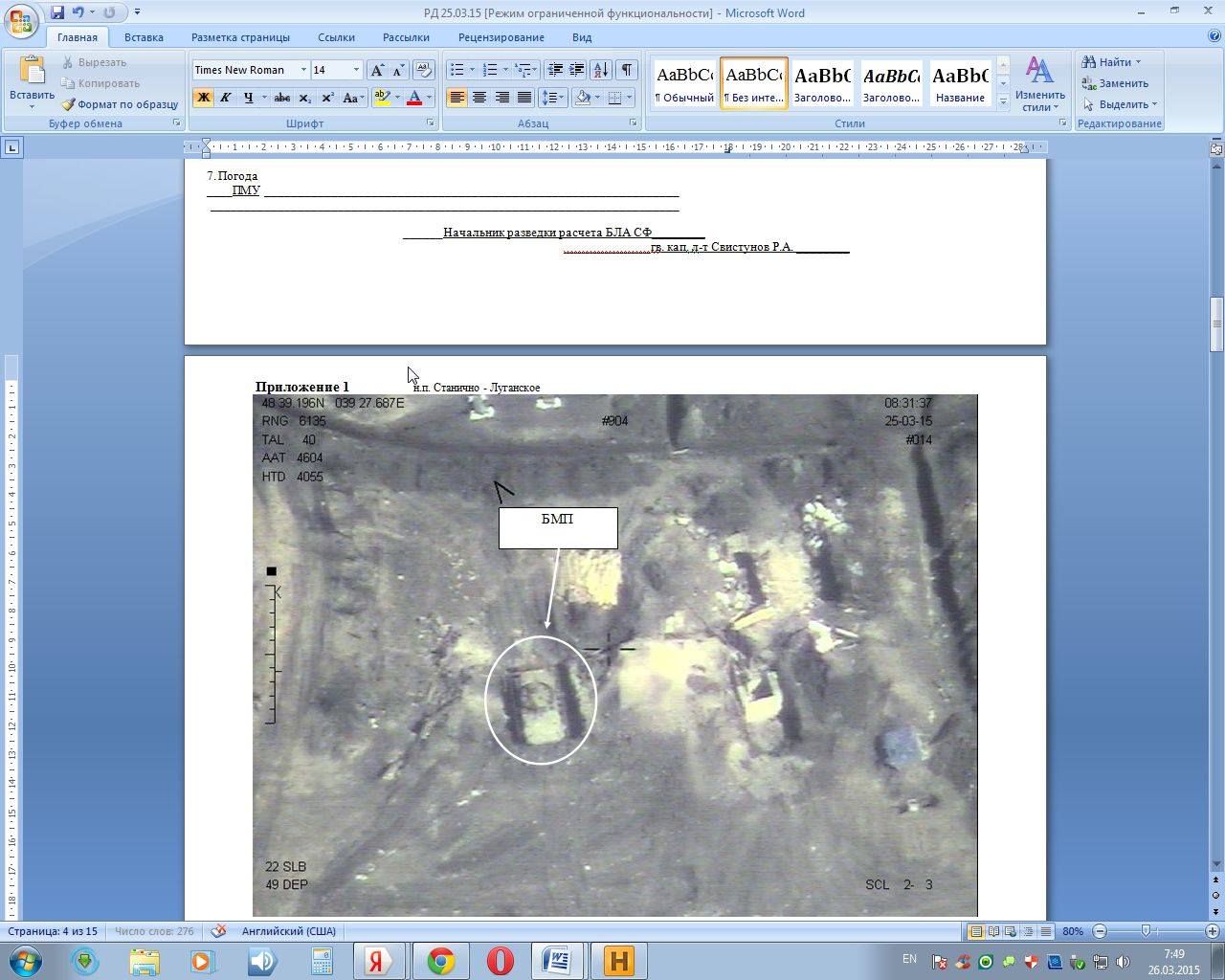Open the Times New Roman font dropdown
Image resolution: width=1225 pixels, height=980 pixels.
[303, 70]
